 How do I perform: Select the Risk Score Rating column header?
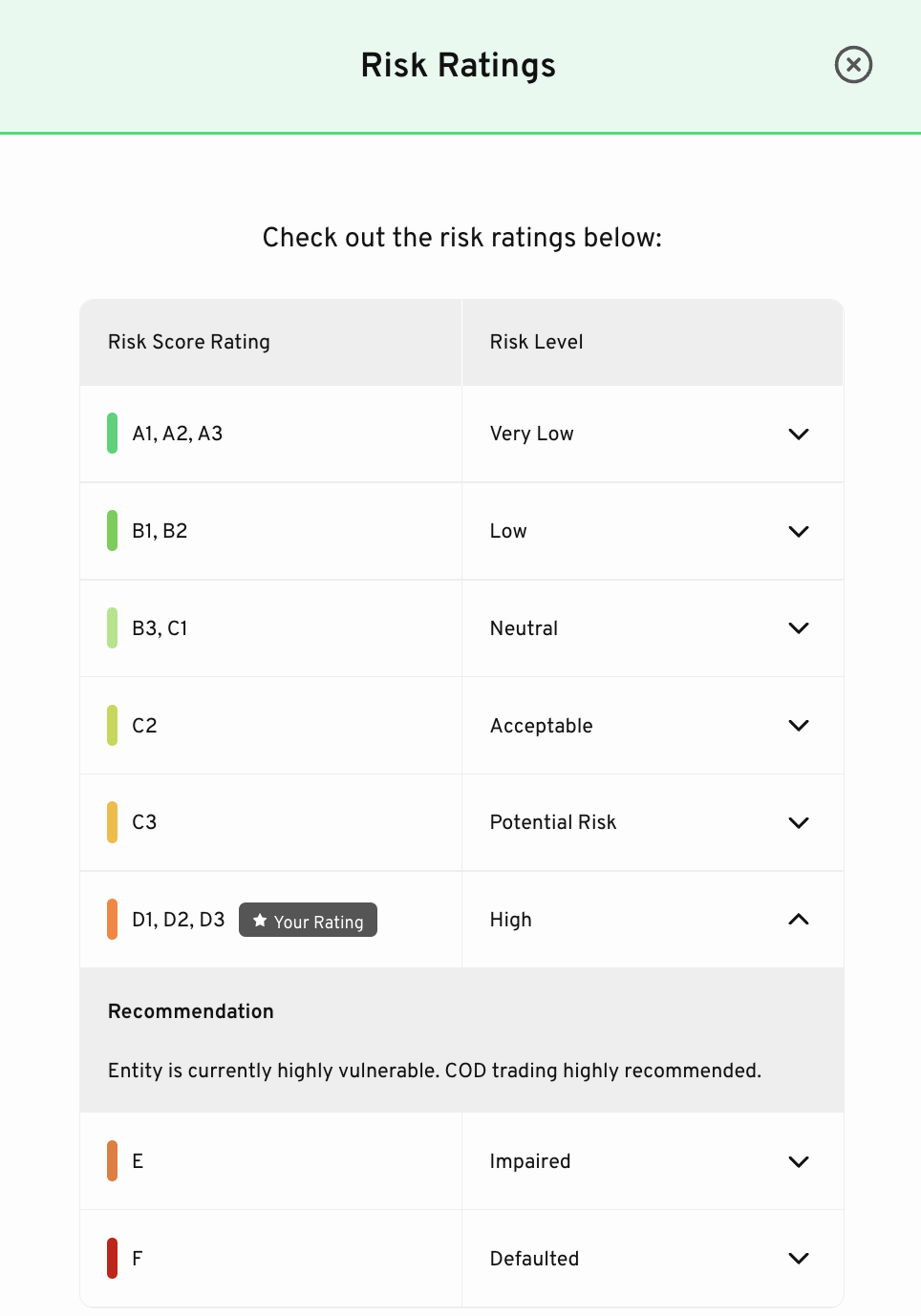pos(188,341)
